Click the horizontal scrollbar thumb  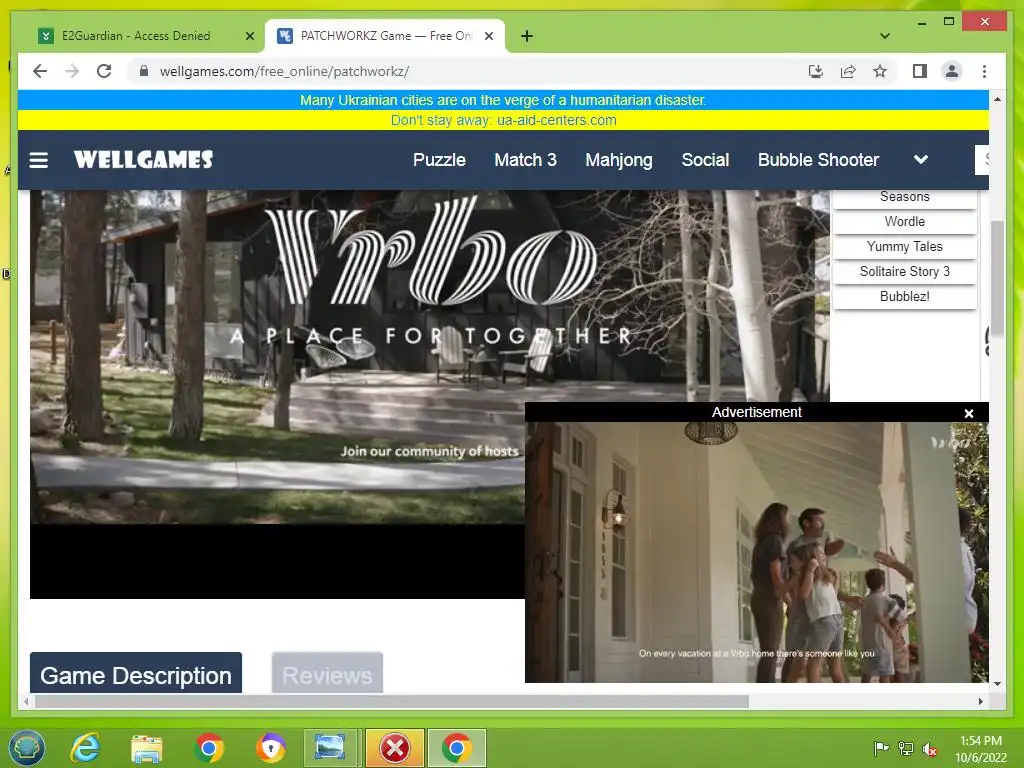pyautogui.click(x=392, y=701)
